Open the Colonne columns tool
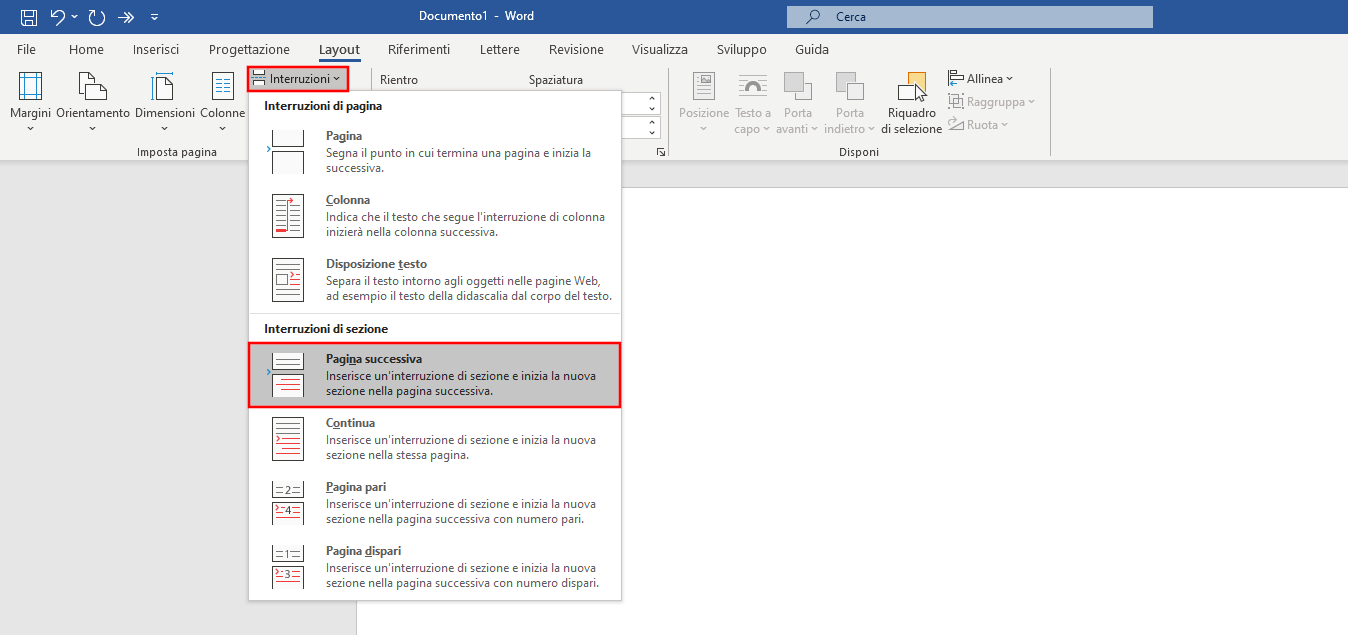Viewport: 1348px width, 635px height. [x=222, y=102]
